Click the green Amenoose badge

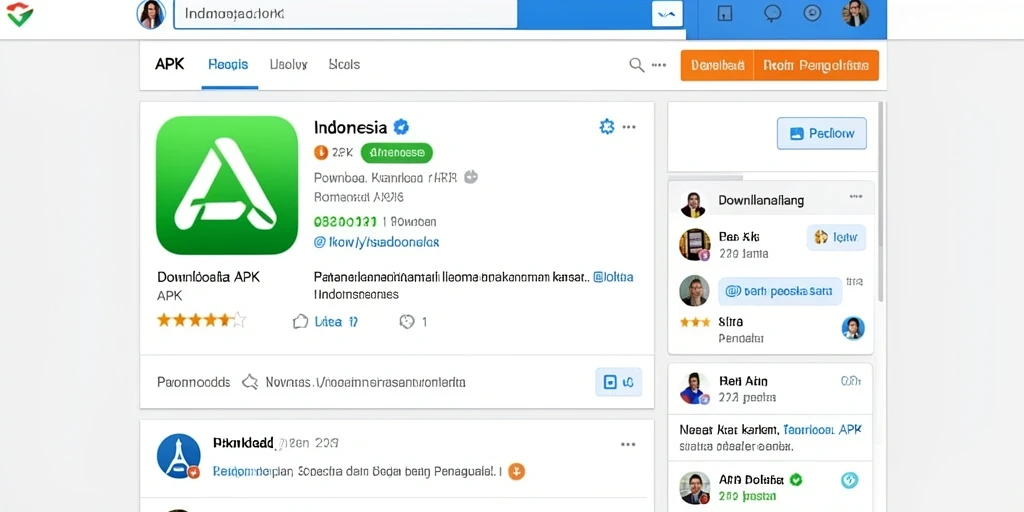(x=396, y=153)
